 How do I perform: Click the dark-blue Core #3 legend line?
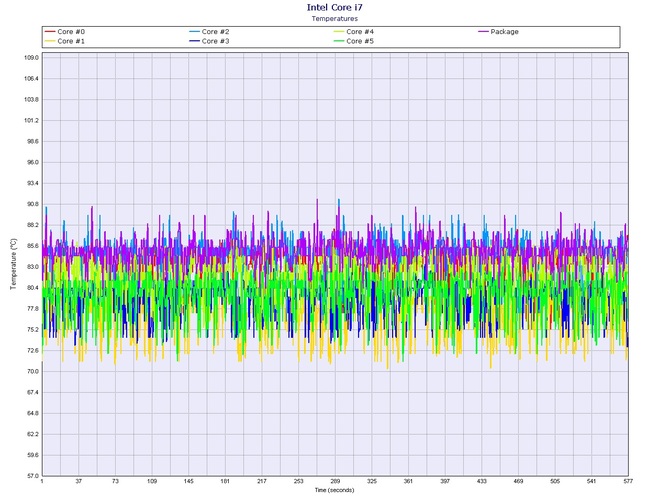pyautogui.click(x=194, y=41)
